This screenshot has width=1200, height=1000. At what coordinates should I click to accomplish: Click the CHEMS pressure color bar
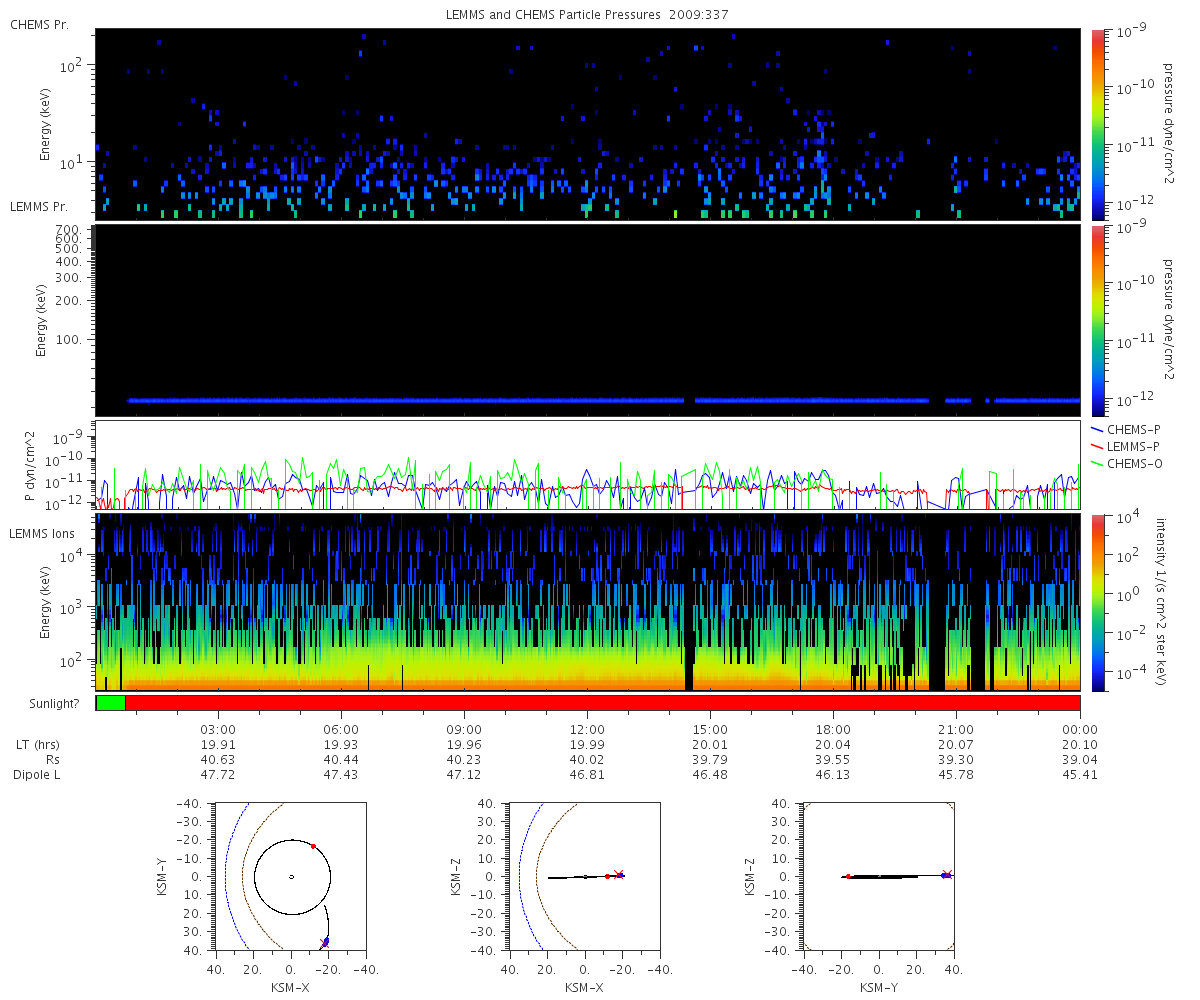[1097, 124]
